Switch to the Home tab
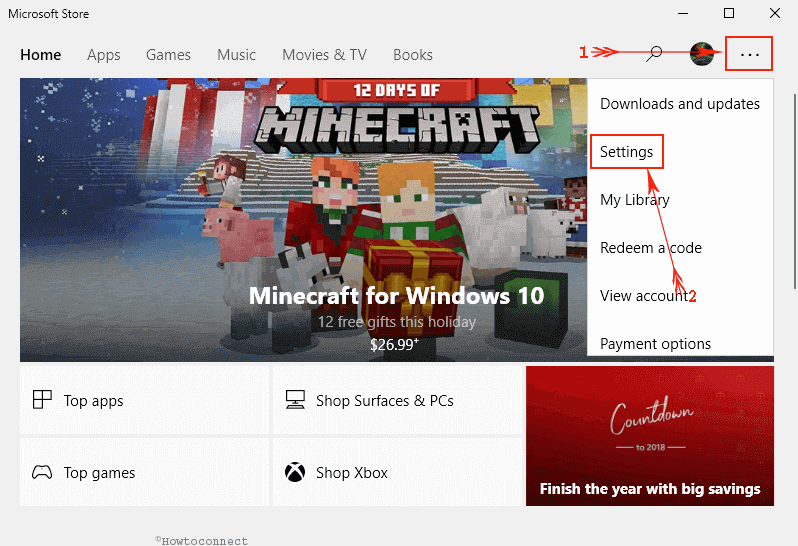798x546 pixels. coord(41,54)
